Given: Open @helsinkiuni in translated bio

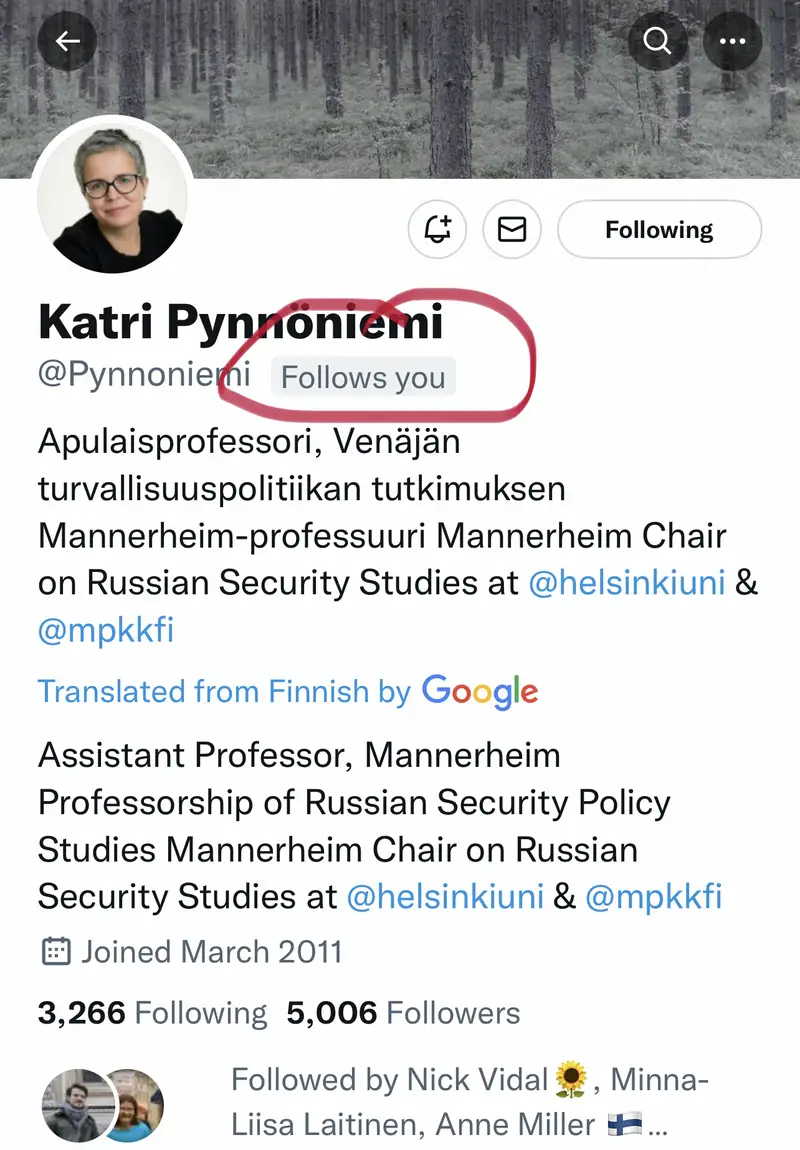Looking at the screenshot, I should click(x=445, y=896).
